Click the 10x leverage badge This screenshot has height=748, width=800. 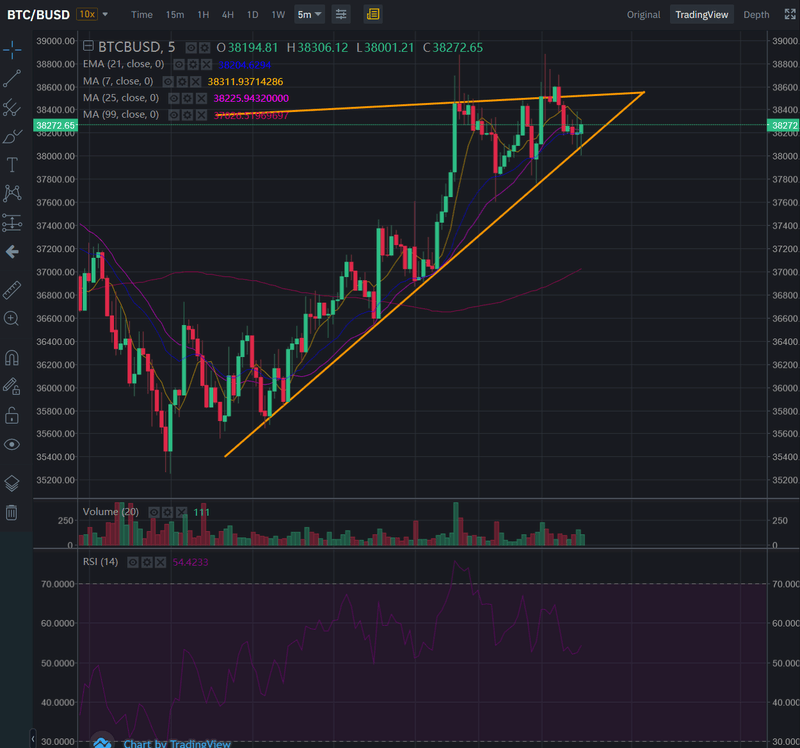click(x=87, y=14)
